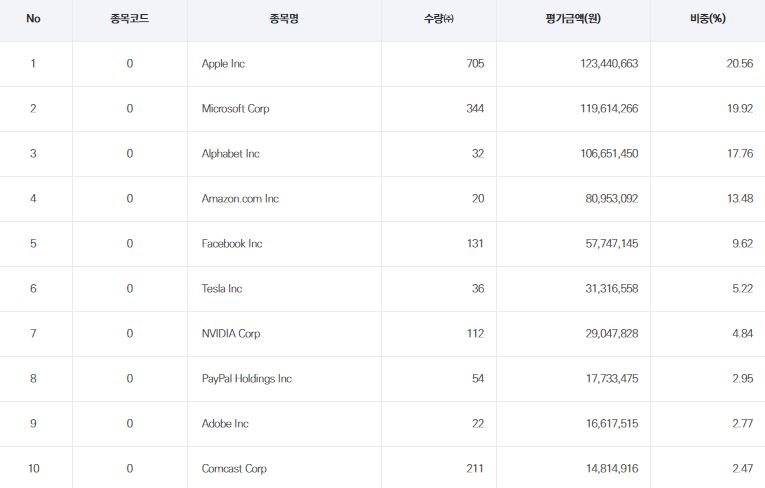Click the weight value 13.48
Image resolution: width=765 pixels, height=488 pixels.
(x=740, y=198)
